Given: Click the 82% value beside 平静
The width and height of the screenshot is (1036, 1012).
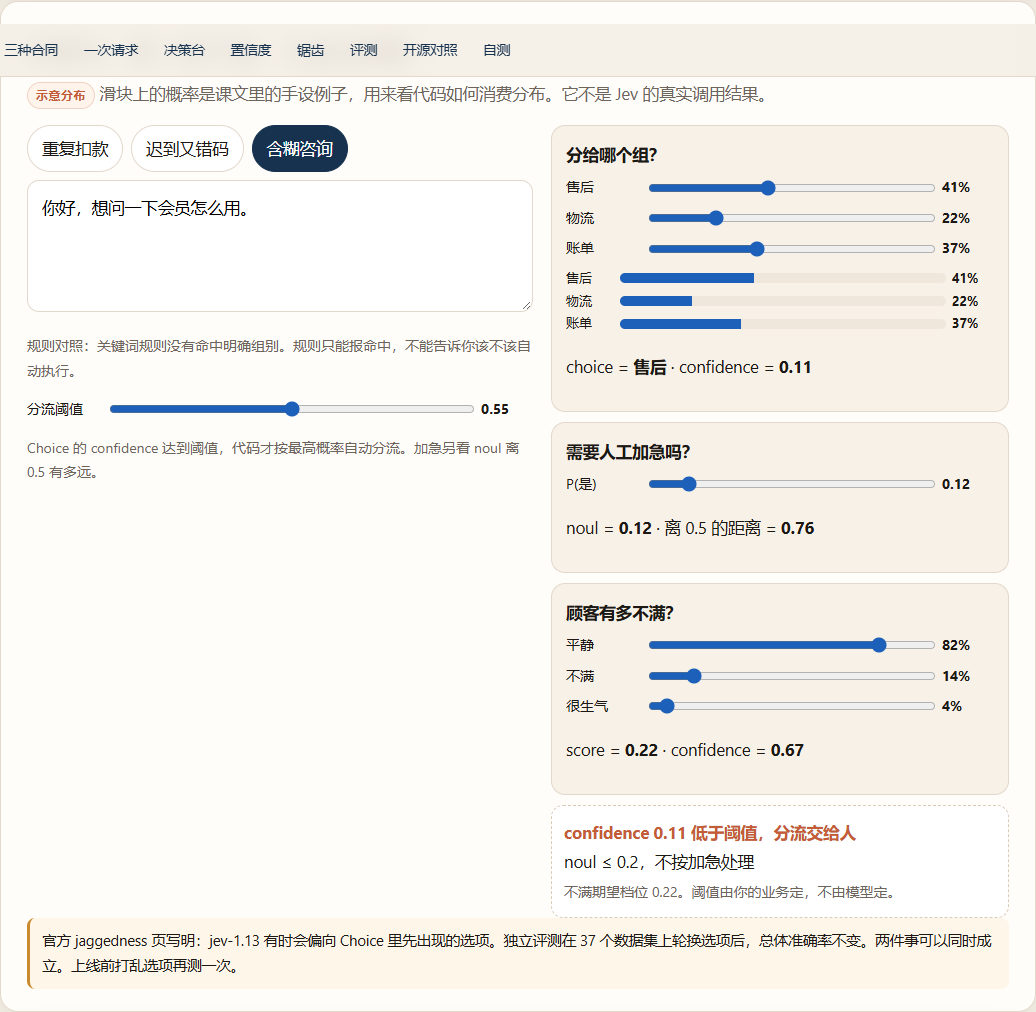Looking at the screenshot, I should pyautogui.click(x=955, y=645).
